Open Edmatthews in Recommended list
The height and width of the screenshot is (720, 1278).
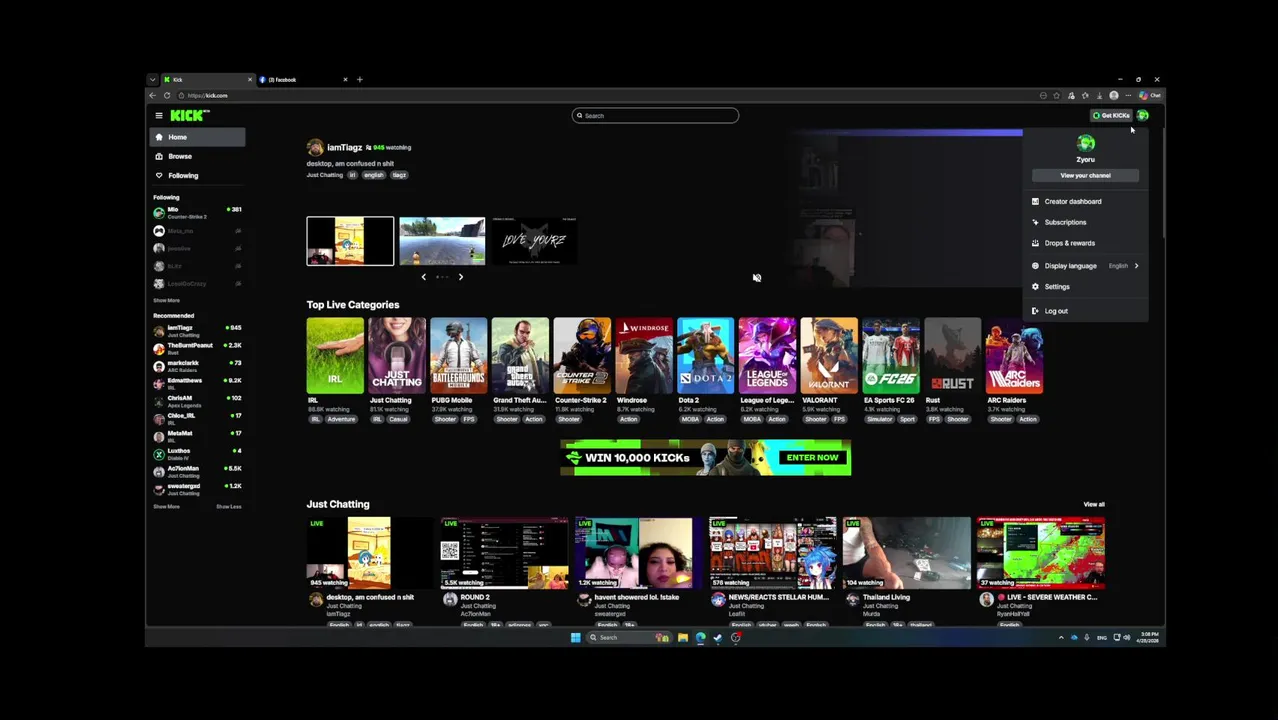click(197, 382)
